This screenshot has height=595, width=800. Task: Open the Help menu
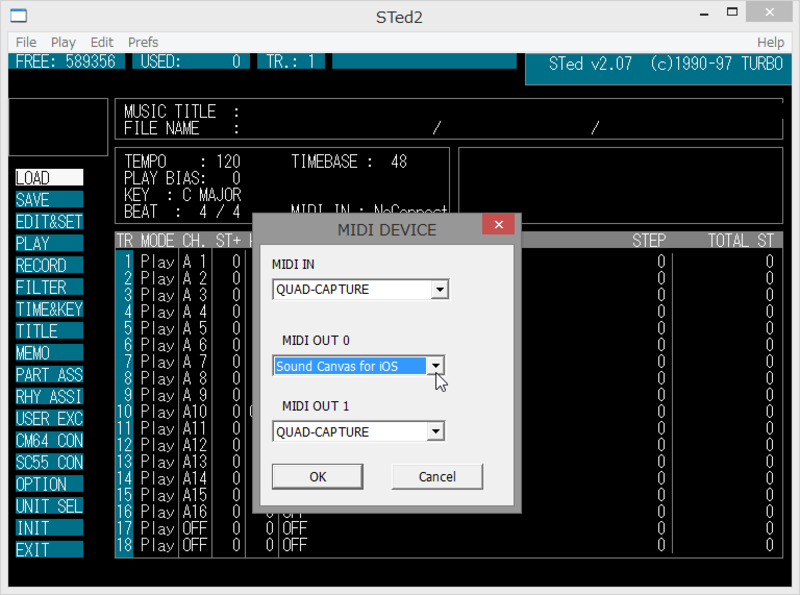770,42
